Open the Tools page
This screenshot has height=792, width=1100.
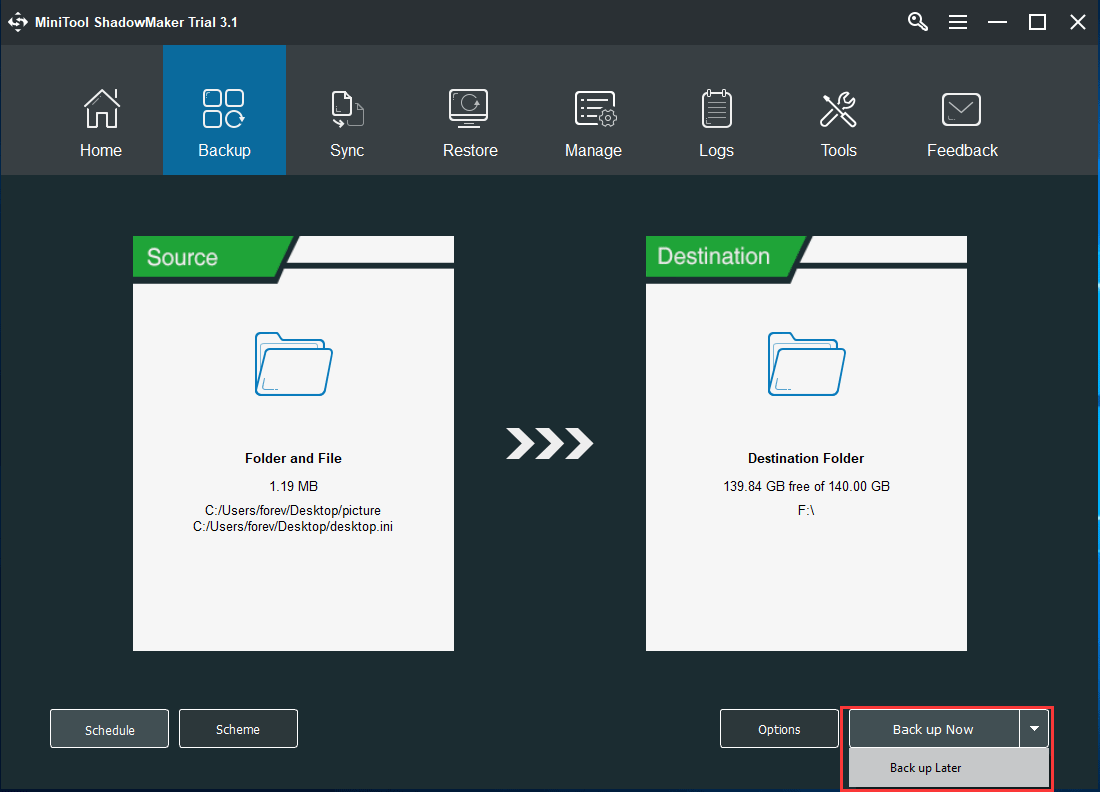pyautogui.click(x=838, y=110)
